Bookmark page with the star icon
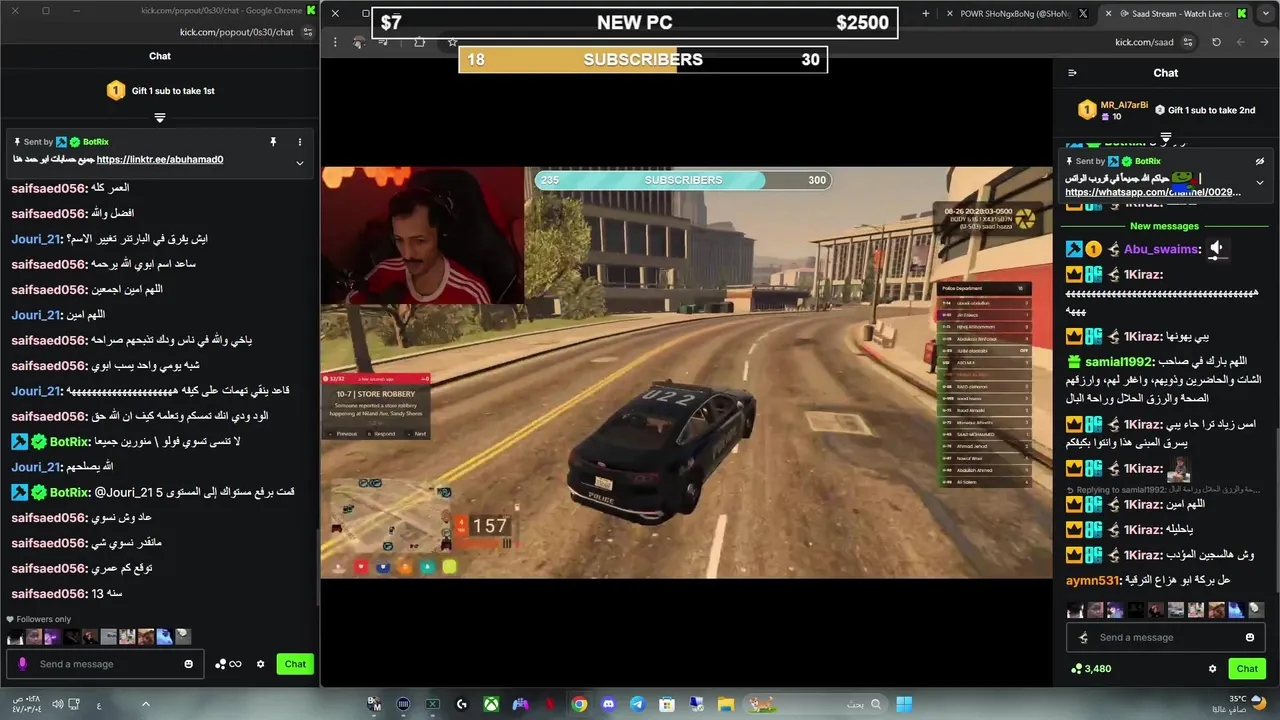Viewport: 1280px width, 720px height. coord(452,42)
